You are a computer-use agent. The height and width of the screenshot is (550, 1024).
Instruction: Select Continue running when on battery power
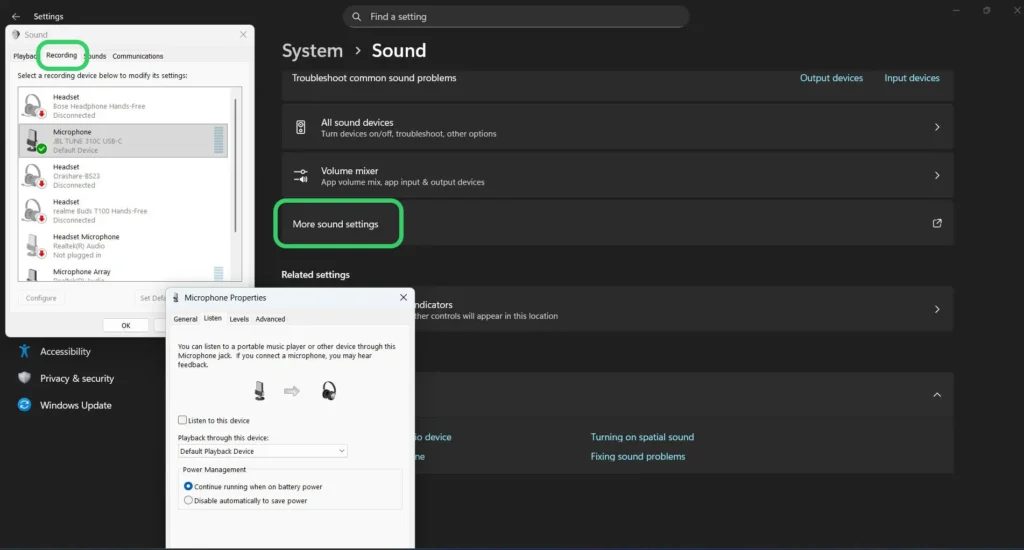coord(188,486)
